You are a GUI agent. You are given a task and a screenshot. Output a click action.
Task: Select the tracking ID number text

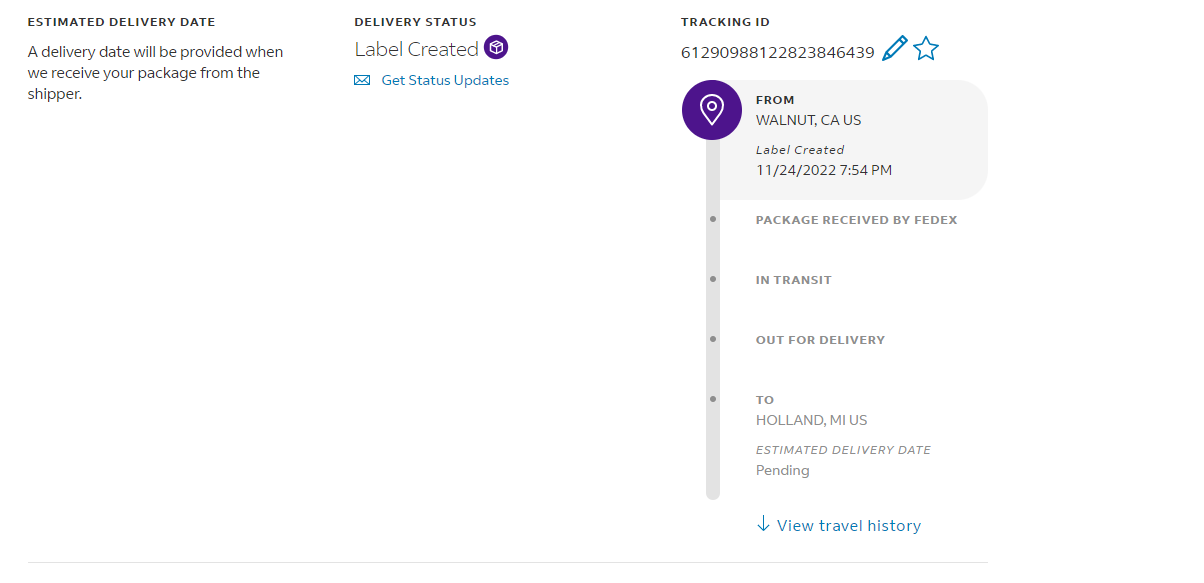778,52
